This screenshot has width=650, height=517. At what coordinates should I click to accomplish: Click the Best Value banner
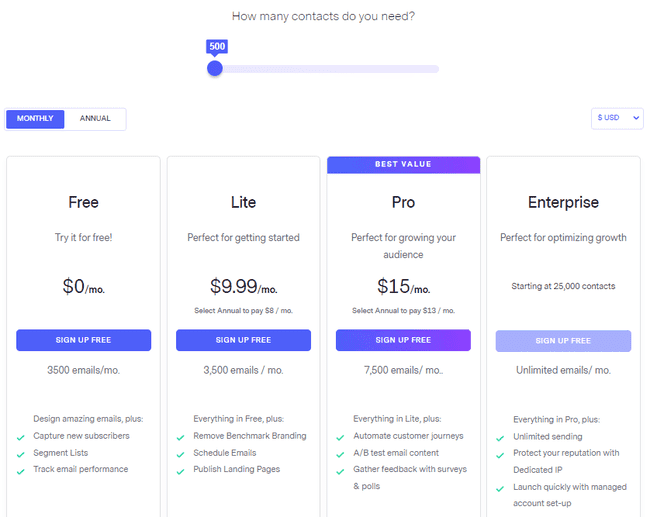403,165
